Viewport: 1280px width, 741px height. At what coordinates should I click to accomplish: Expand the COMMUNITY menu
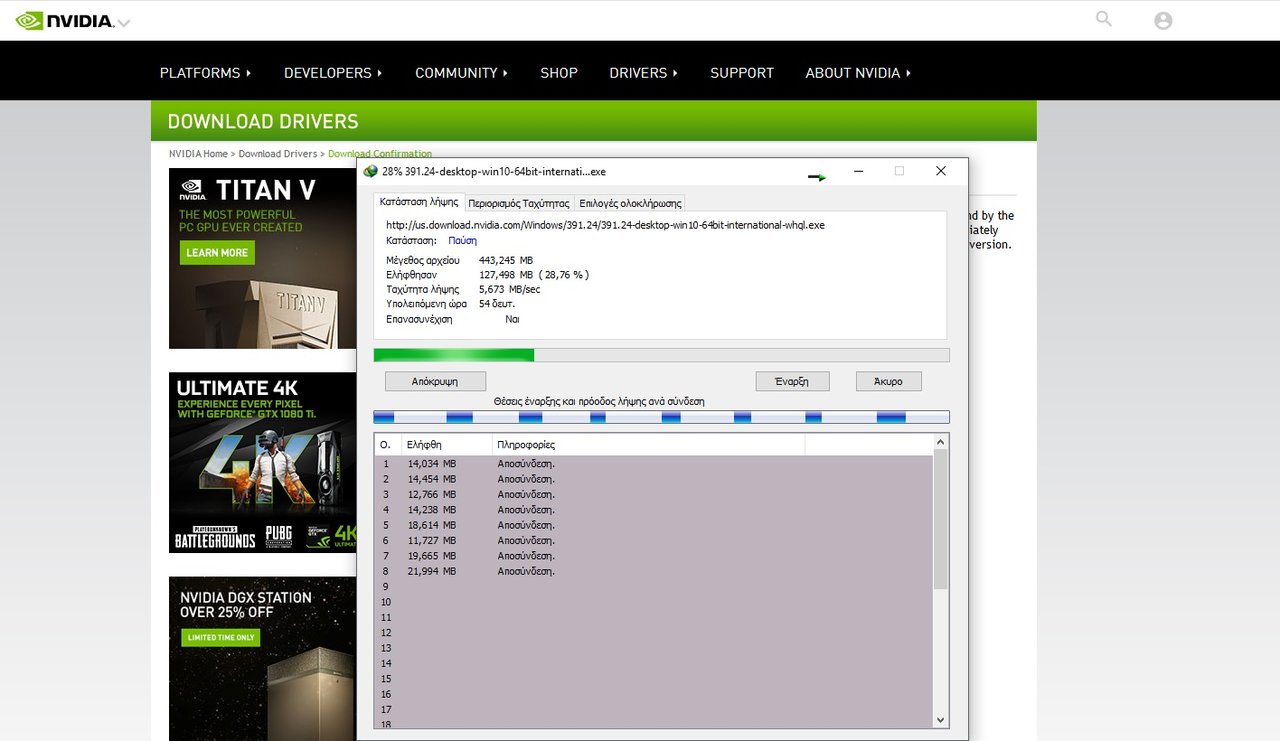click(x=461, y=73)
